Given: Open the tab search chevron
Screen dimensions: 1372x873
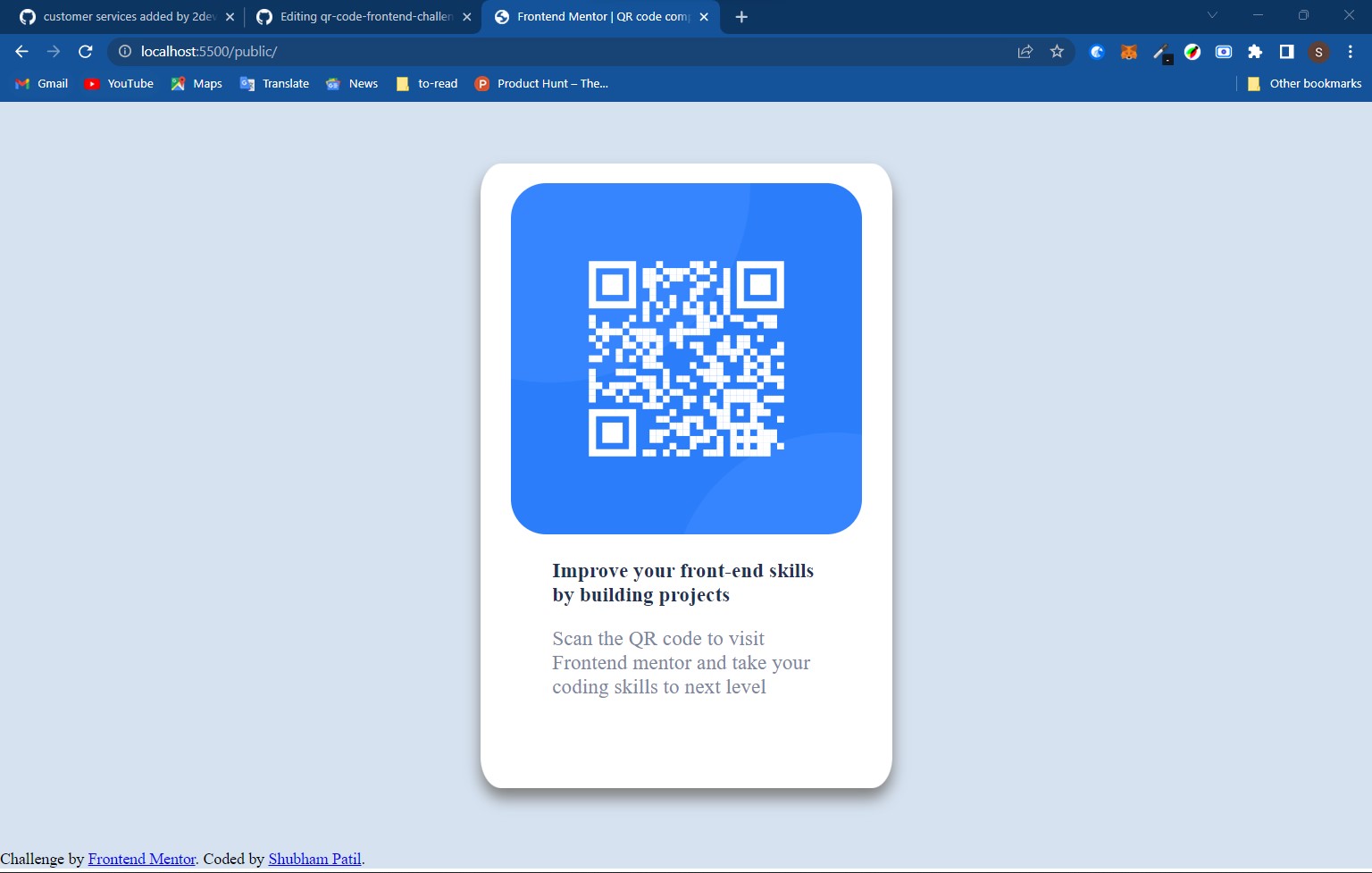Looking at the screenshot, I should point(1212,16).
